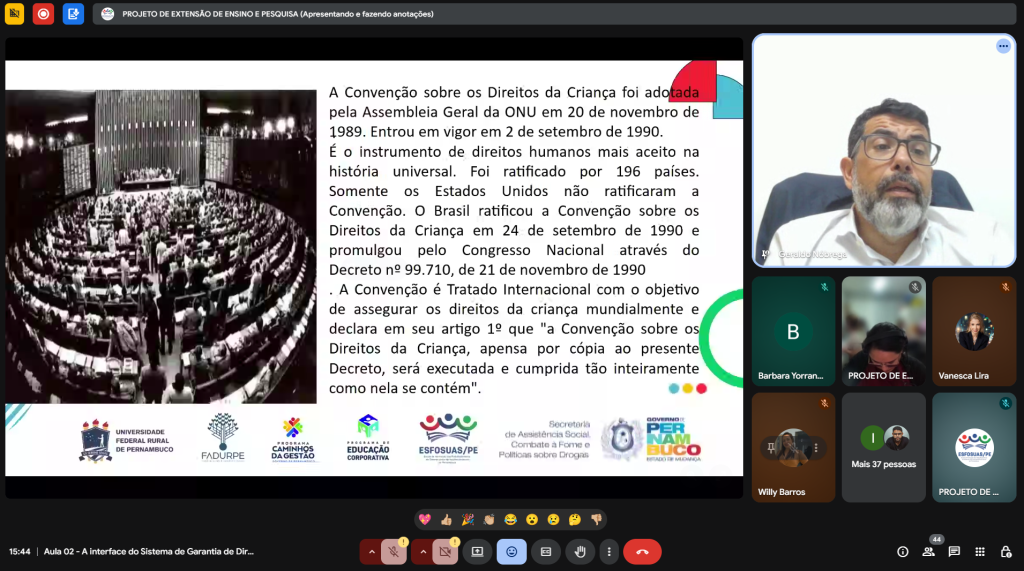
Task: Click the presentation title tab at top
Action: pos(265,14)
